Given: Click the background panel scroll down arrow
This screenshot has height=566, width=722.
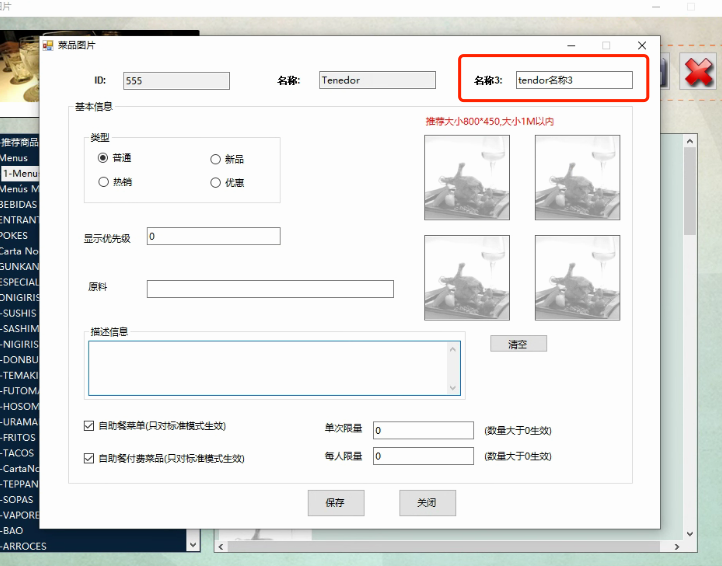Looking at the screenshot, I should click(x=690, y=534).
